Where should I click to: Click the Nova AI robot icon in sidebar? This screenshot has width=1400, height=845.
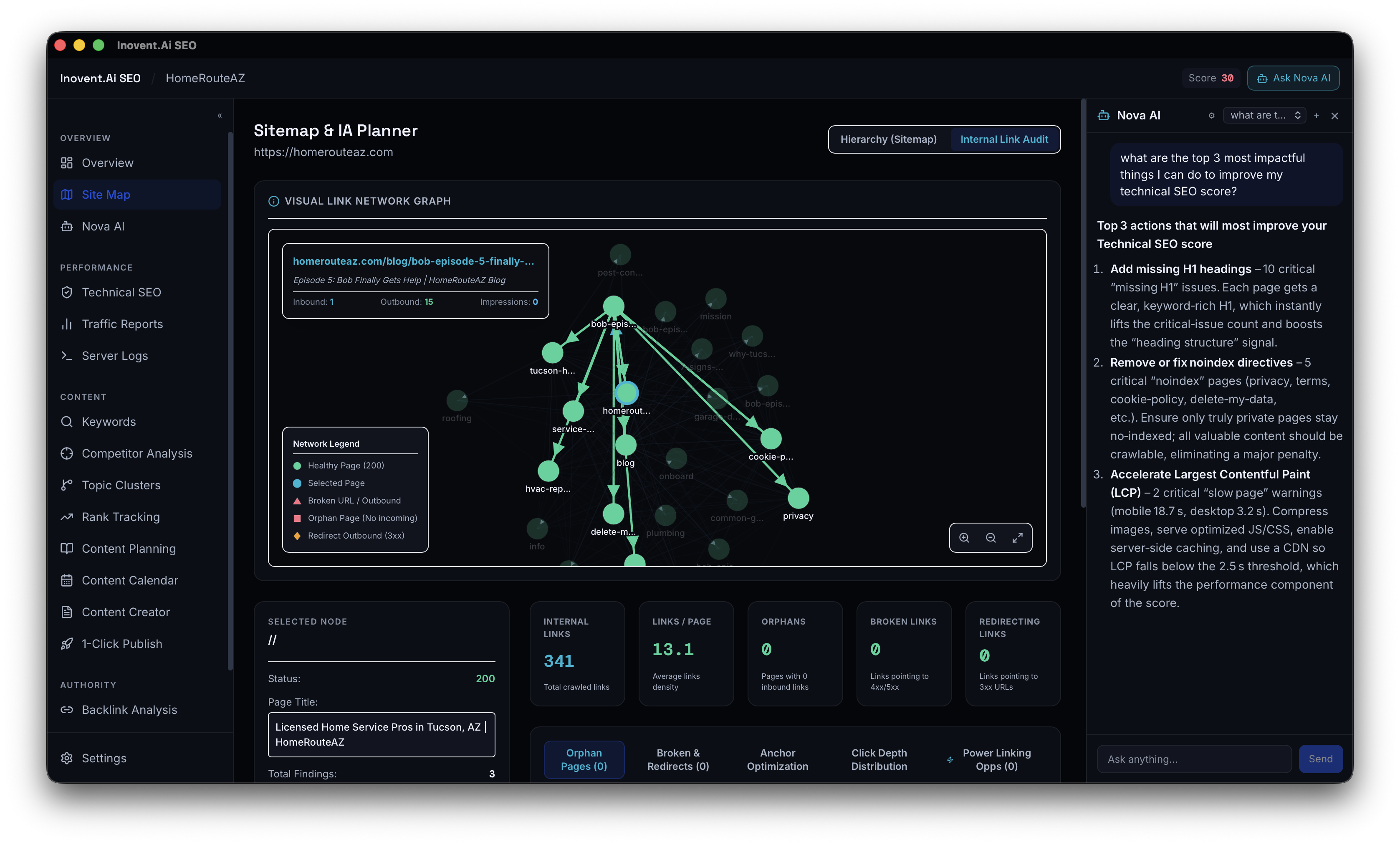pyautogui.click(x=66, y=226)
